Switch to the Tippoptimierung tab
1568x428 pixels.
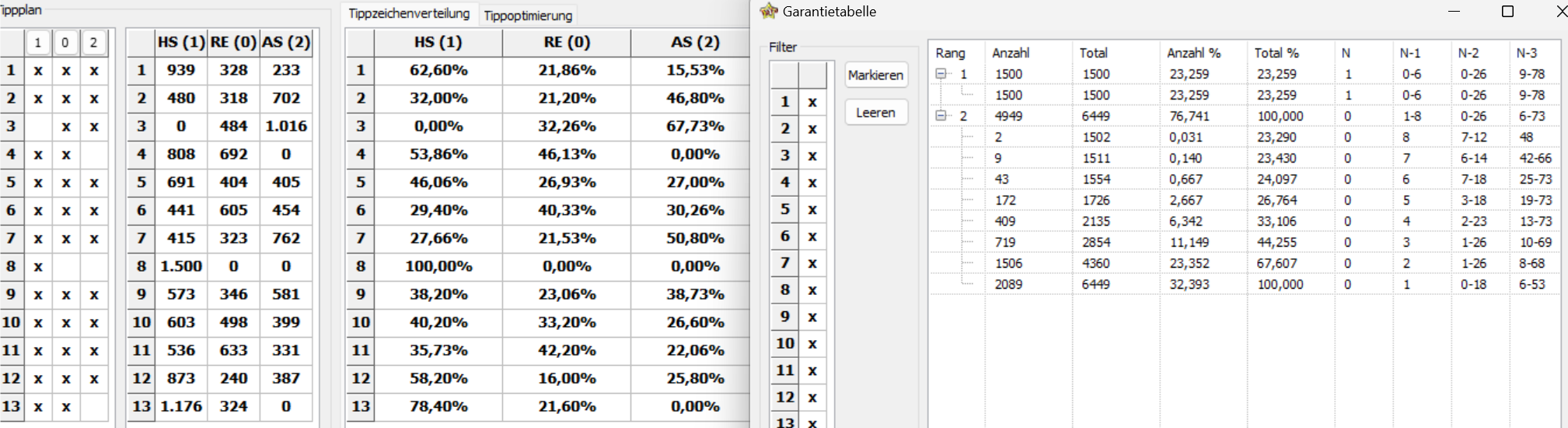(x=528, y=15)
